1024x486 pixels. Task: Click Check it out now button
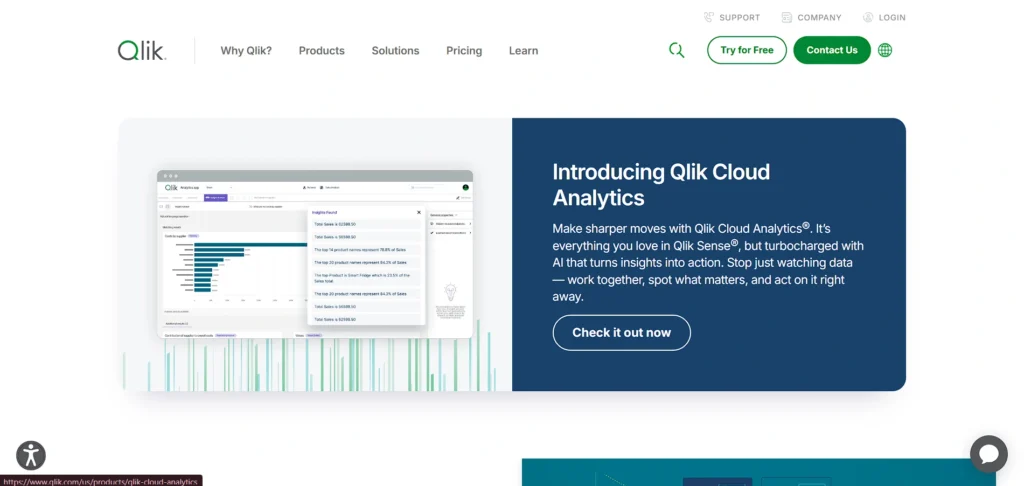[622, 332]
